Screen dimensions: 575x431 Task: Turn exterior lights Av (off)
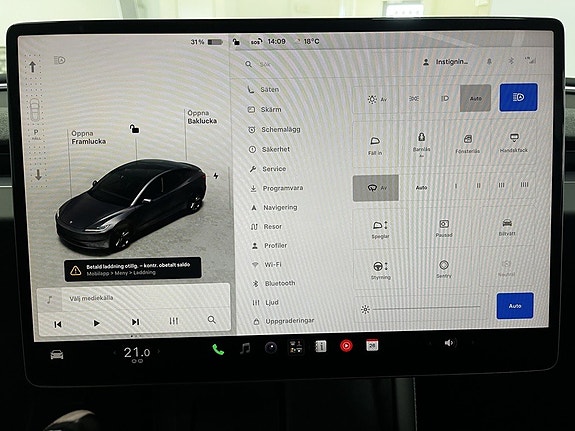coord(377,99)
